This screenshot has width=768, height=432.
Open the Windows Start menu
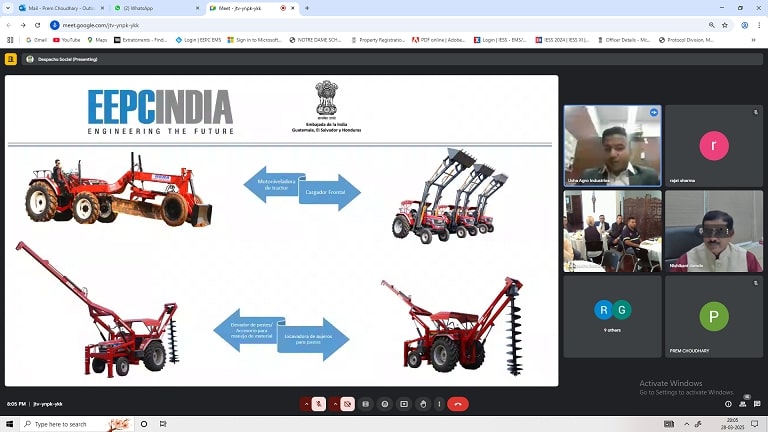click(x=10, y=424)
